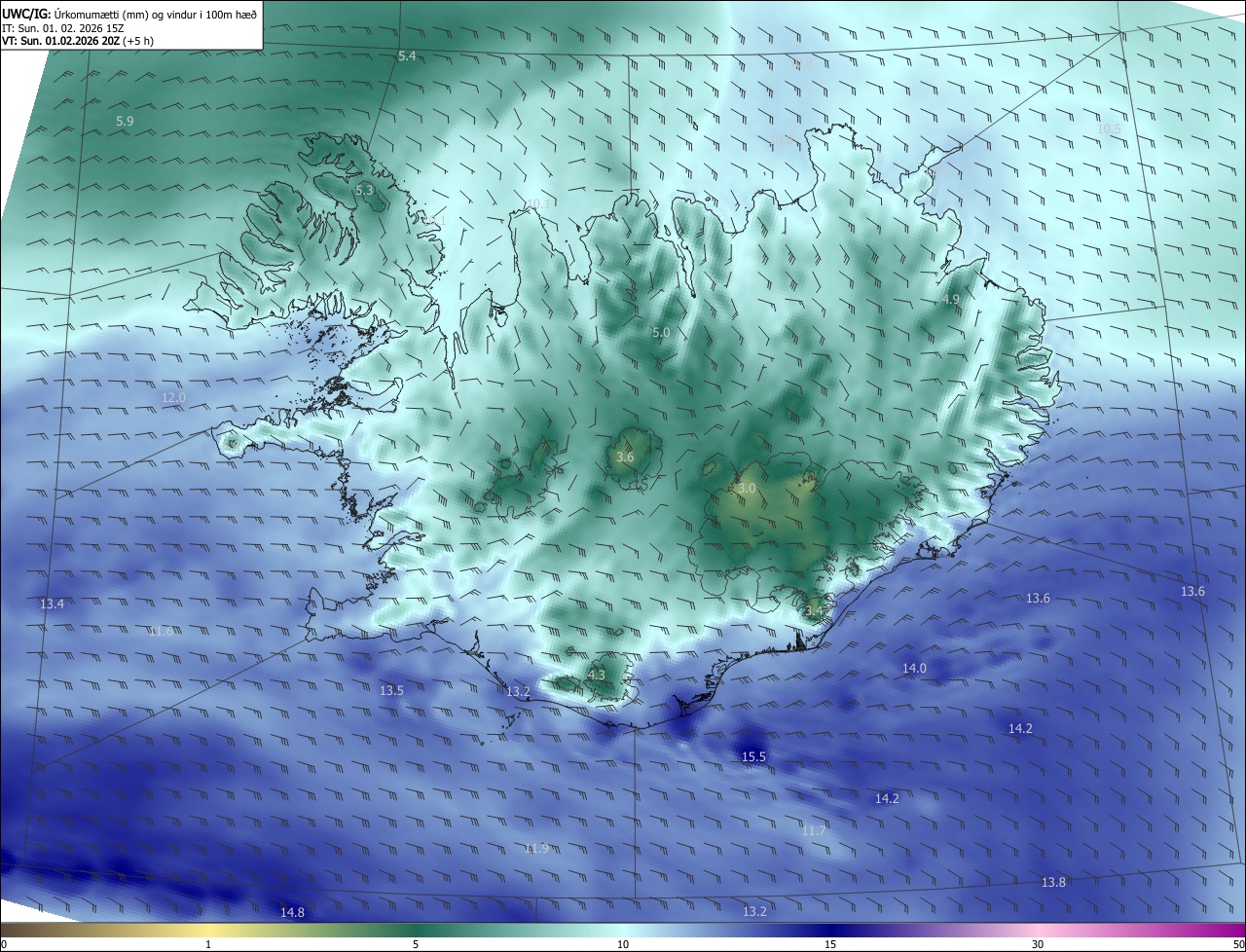
Task: Select the 'IT: Sun. 01. 02. 2026 15Z' line
Action: pyautogui.click(x=63, y=27)
